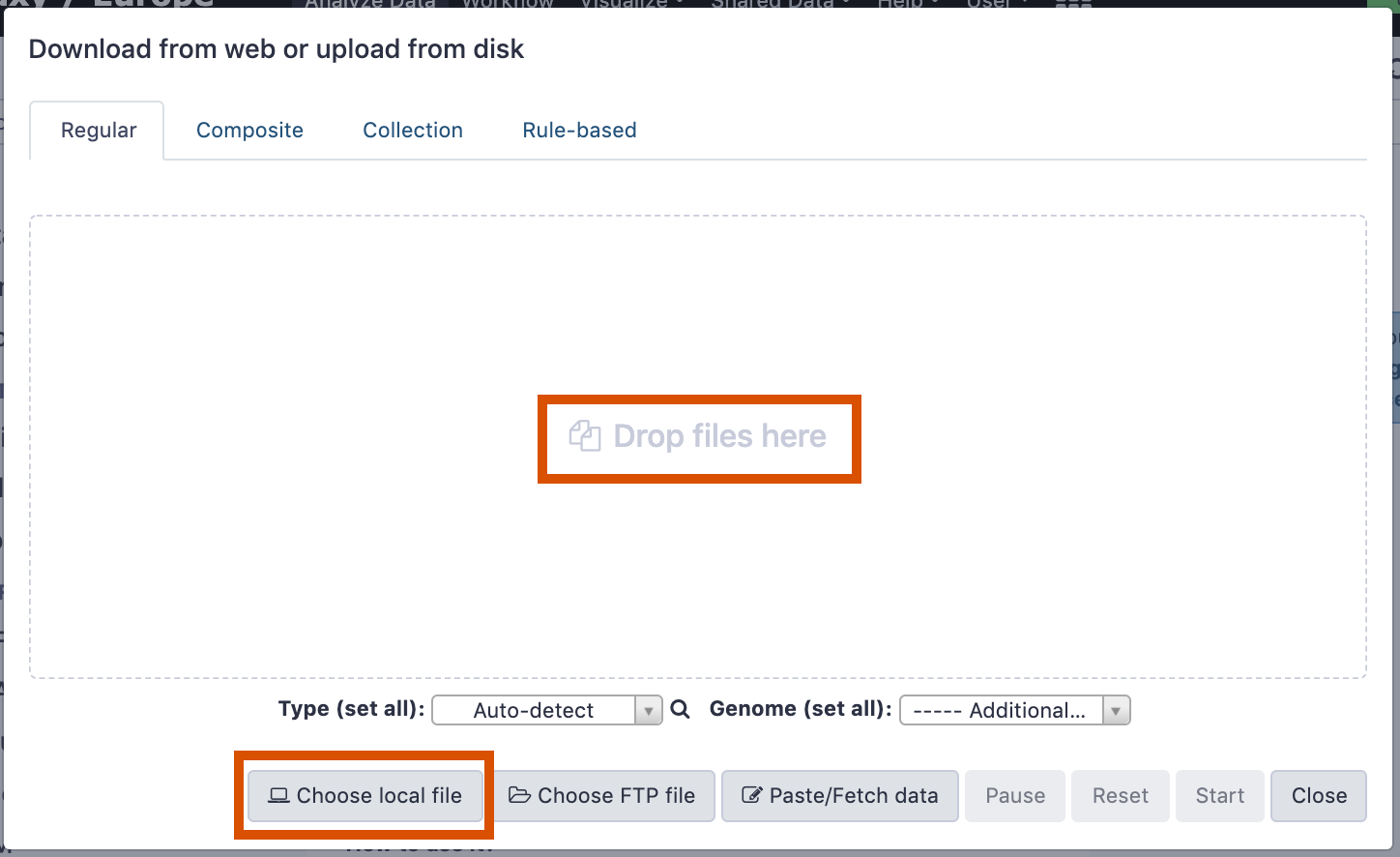1400x857 pixels.
Task: Click the Choose FTP file button
Action: click(x=602, y=796)
